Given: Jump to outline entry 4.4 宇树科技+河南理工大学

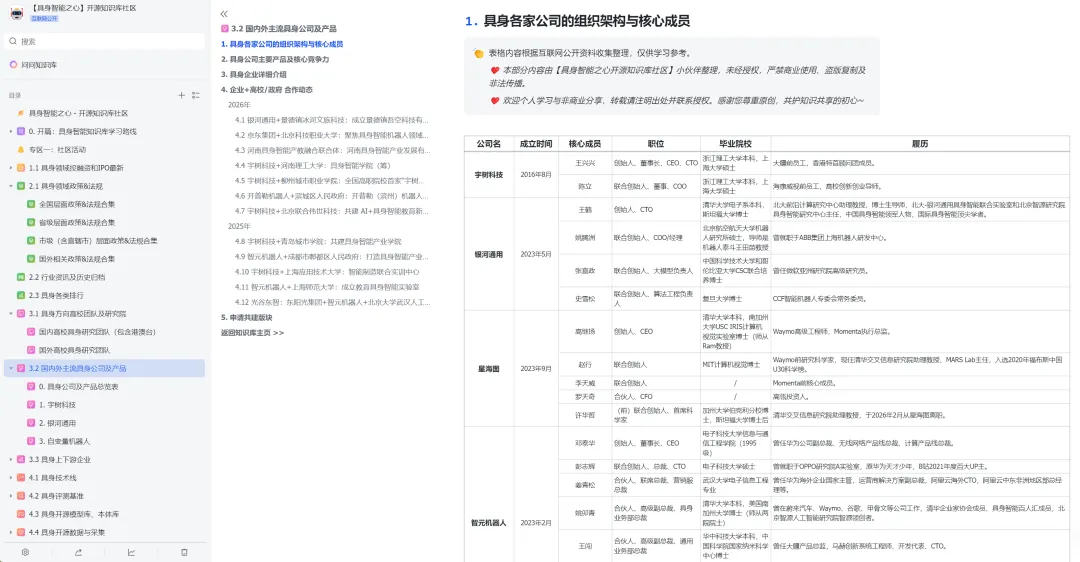Looking at the screenshot, I should 313,165.
